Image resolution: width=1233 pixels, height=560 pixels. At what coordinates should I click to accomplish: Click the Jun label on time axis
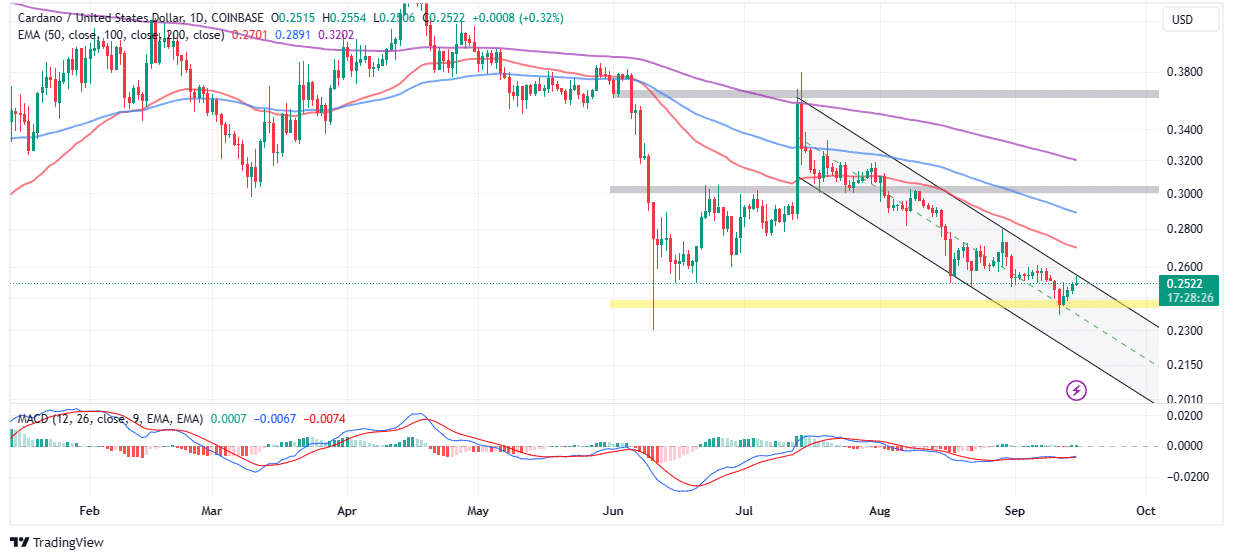[613, 510]
